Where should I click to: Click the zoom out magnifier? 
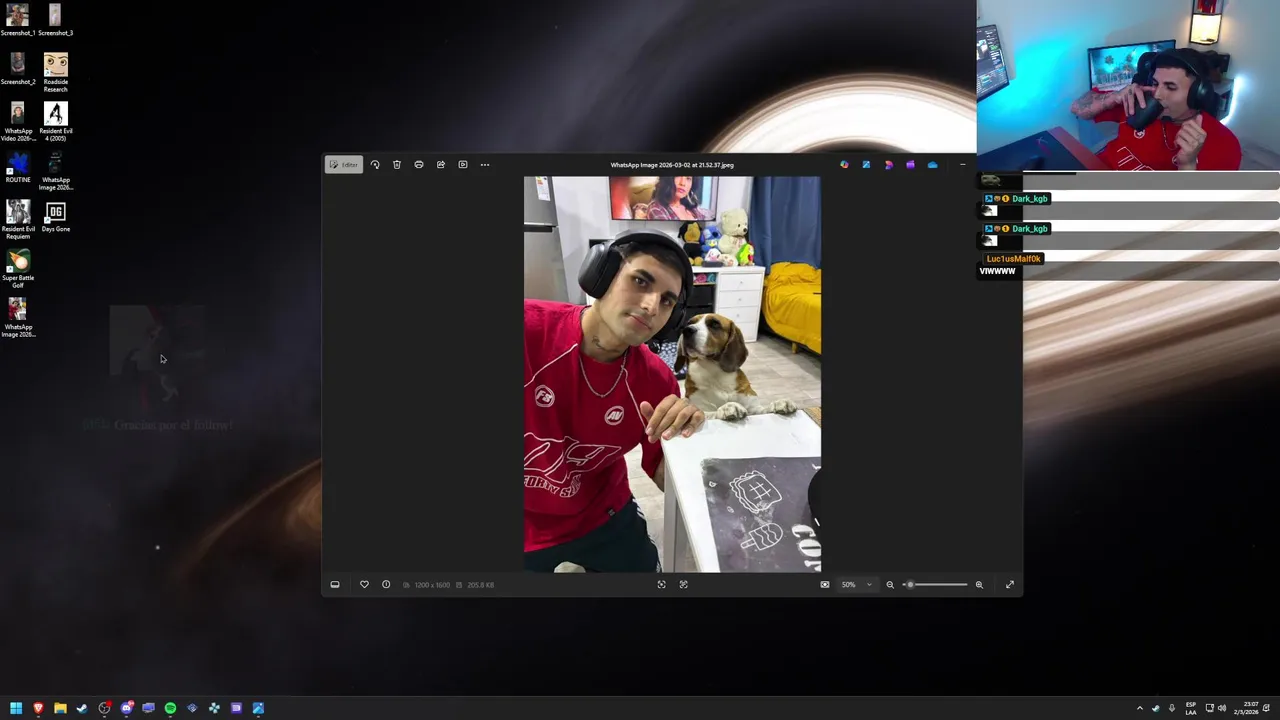[x=890, y=585]
